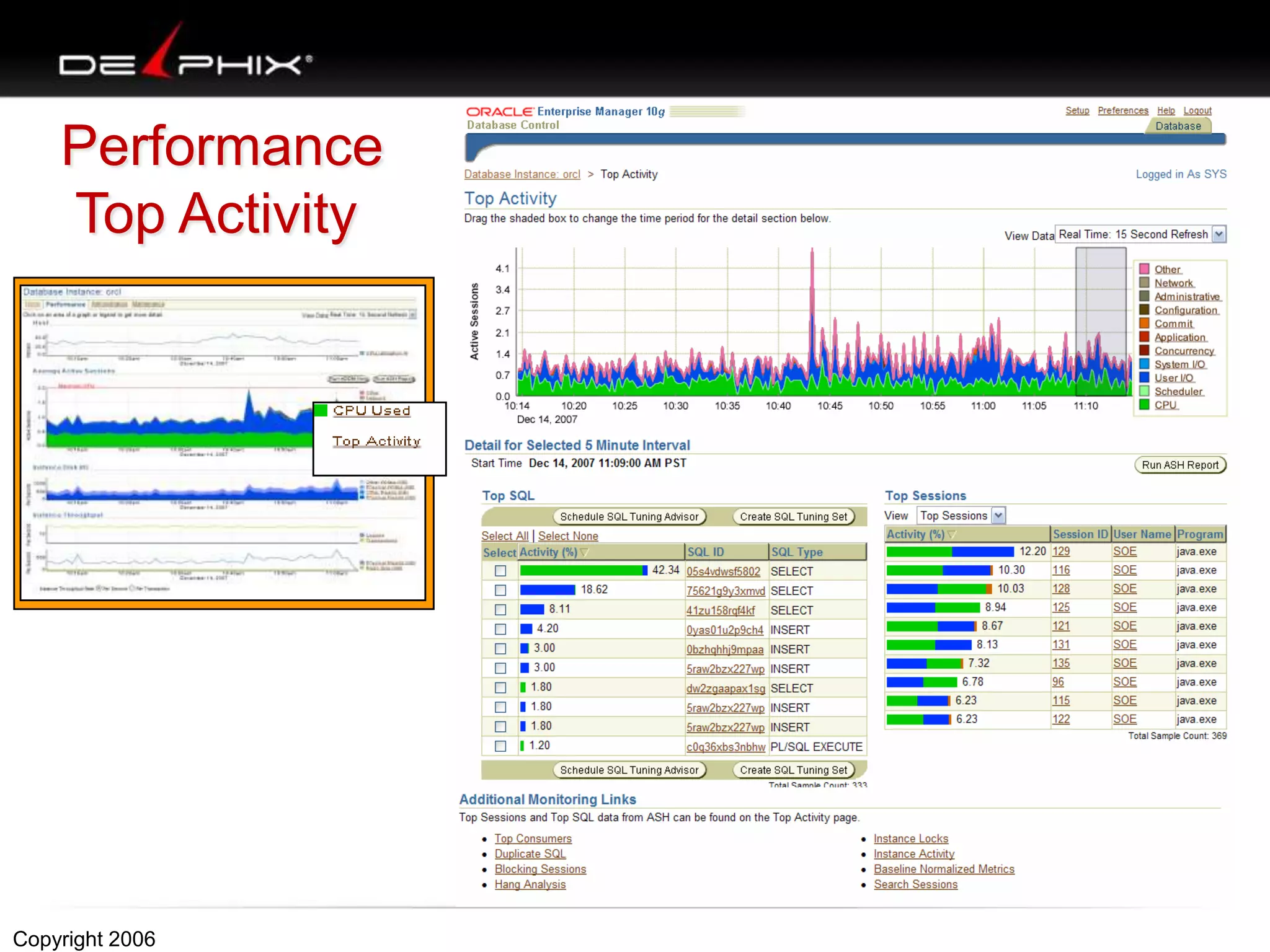Open the Instance Activity link
Viewport: 1270px width, 952px height.
point(914,854)
